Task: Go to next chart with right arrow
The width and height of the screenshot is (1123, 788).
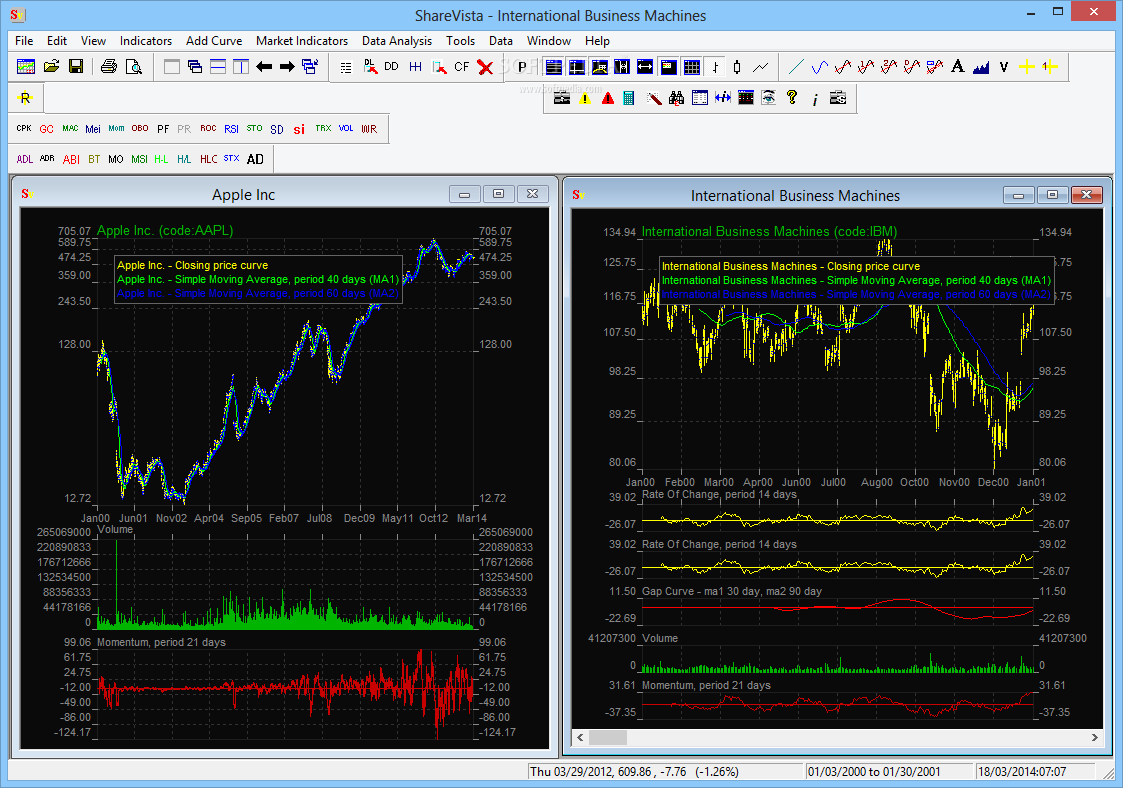Action: (287, 67)
